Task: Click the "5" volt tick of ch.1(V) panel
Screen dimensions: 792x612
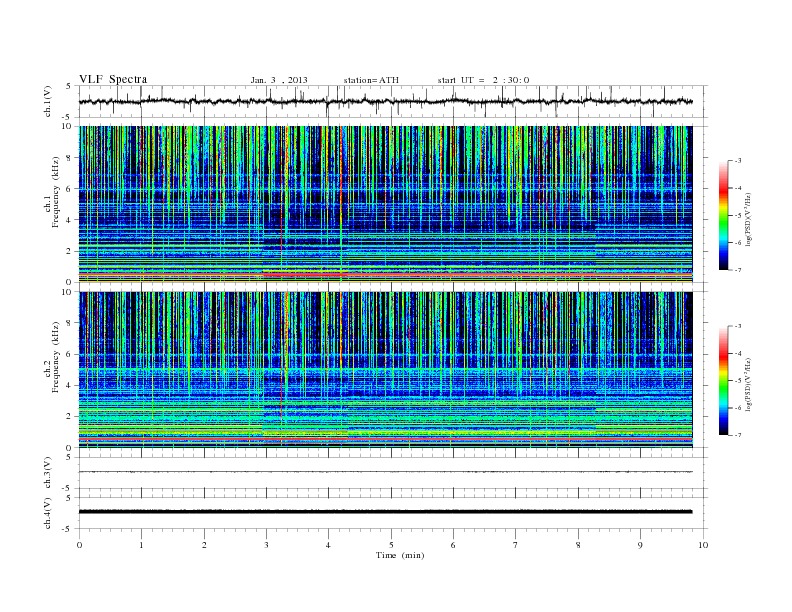Action: coord(69,86)
